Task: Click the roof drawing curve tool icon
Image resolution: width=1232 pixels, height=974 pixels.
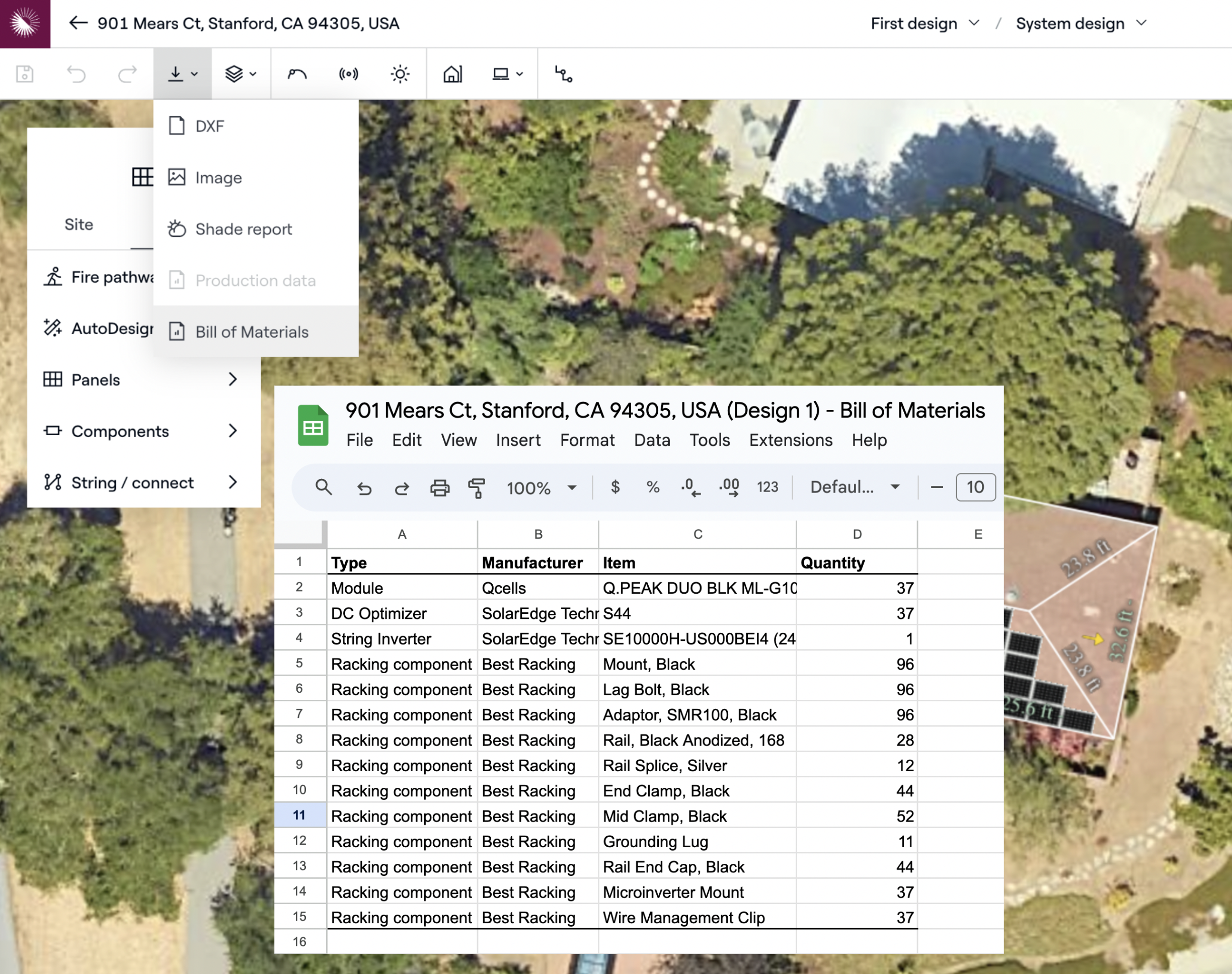Action: coord(297,74)
